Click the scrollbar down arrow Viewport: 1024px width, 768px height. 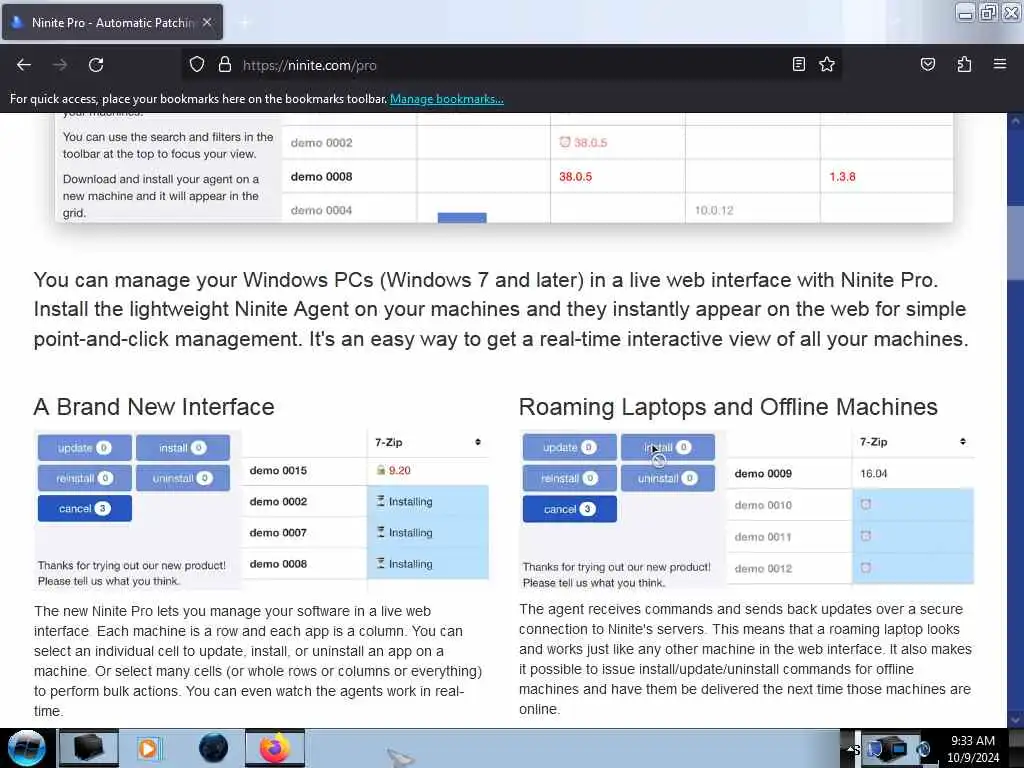pos(1016,720)
